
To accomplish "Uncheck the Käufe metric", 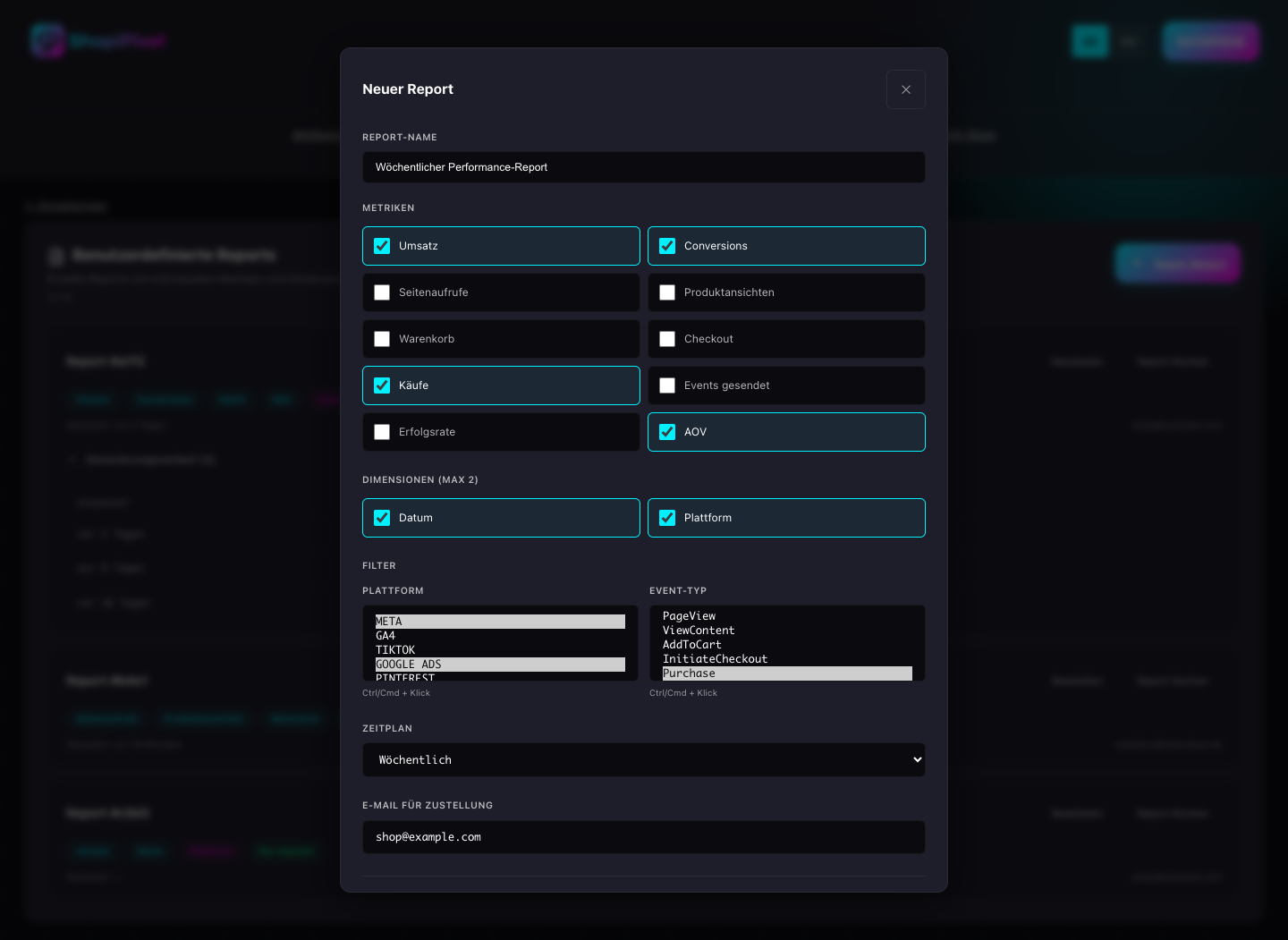I will [x=382, y=385].
